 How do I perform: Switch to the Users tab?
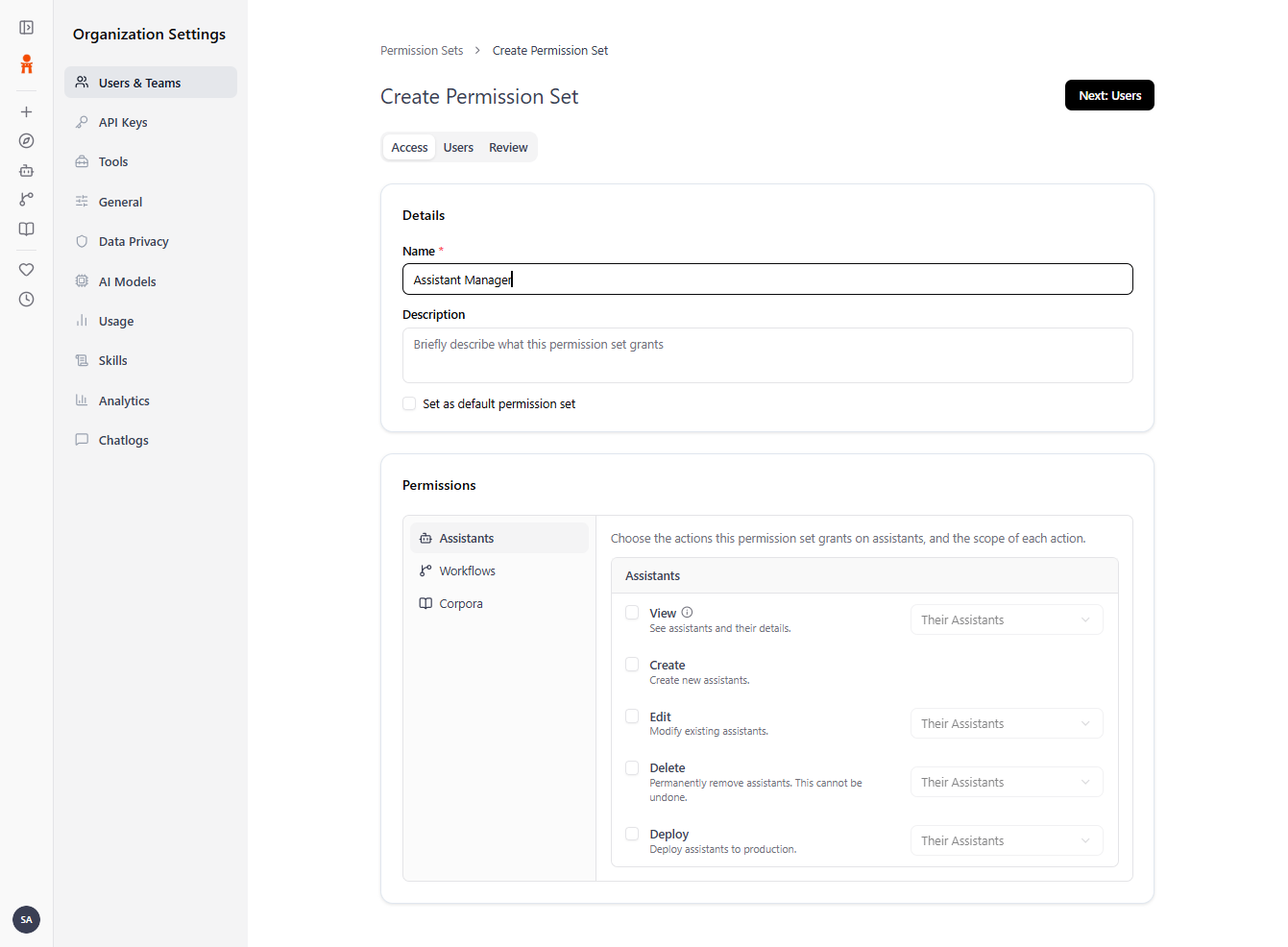(458, 147)
